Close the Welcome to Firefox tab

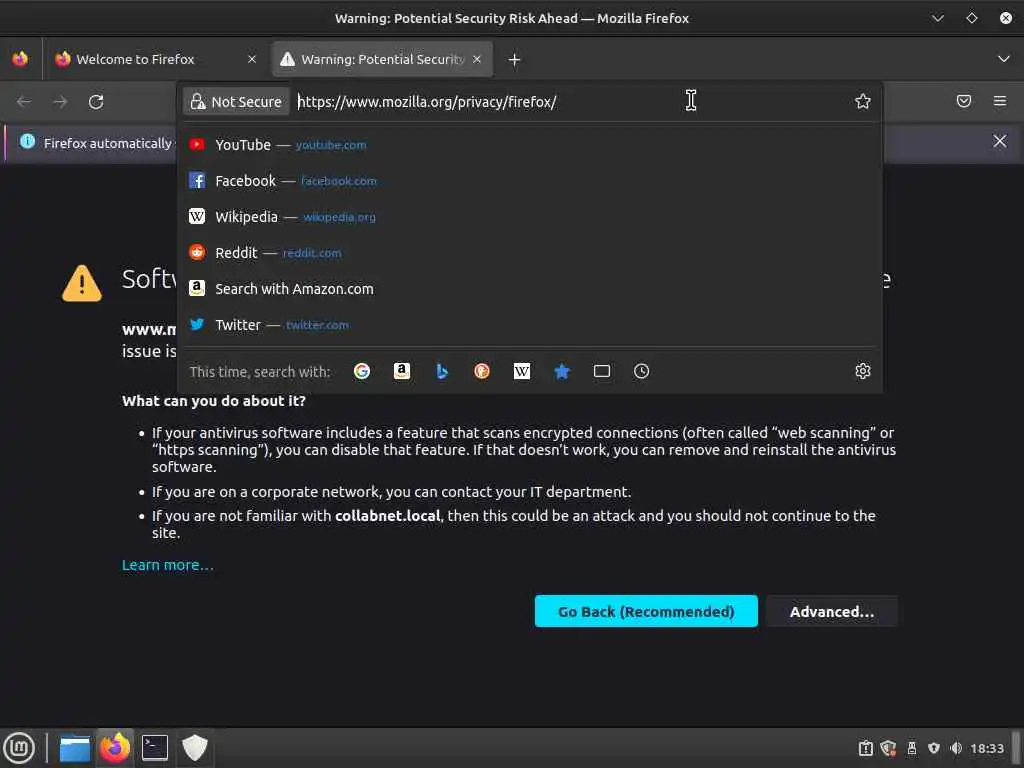pyautogui.click(x=252, y=59)
